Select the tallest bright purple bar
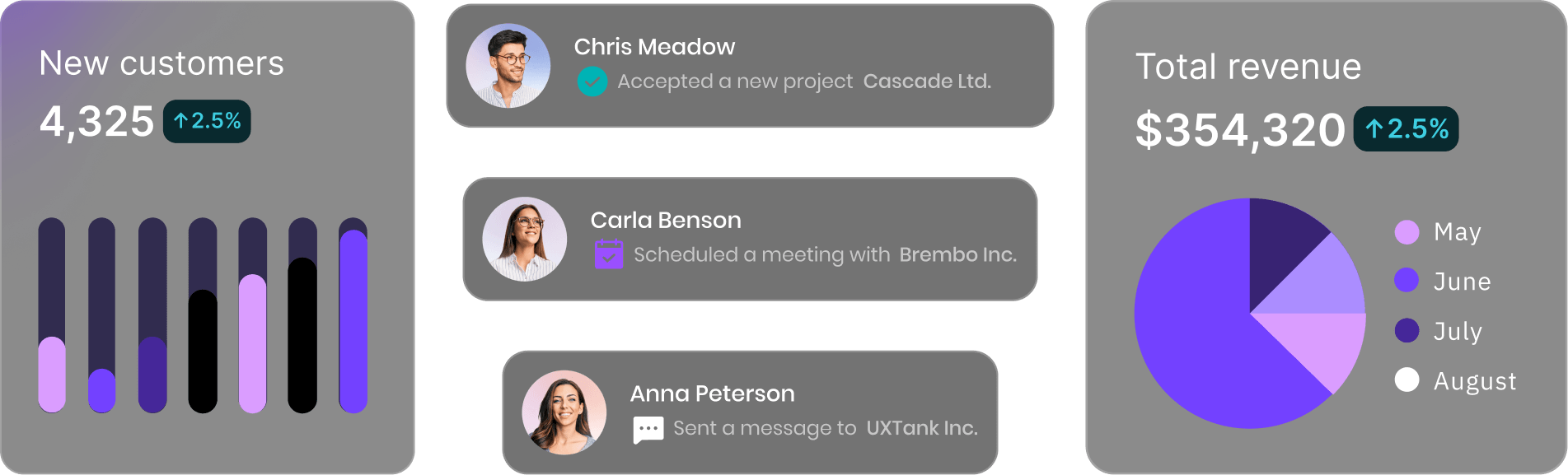 pos(353,321)
